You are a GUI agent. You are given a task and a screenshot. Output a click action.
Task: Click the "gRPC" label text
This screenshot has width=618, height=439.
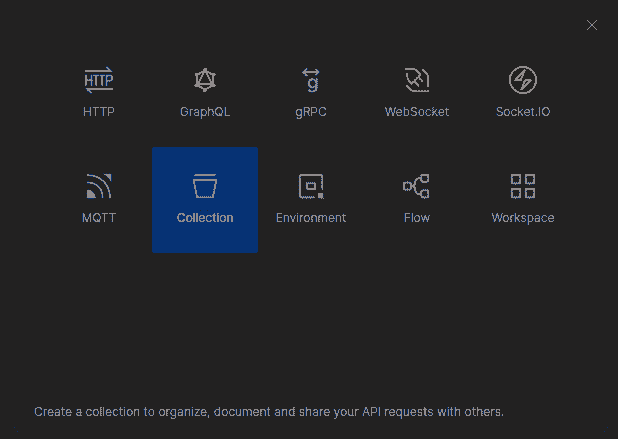click(x=311, y=112)
